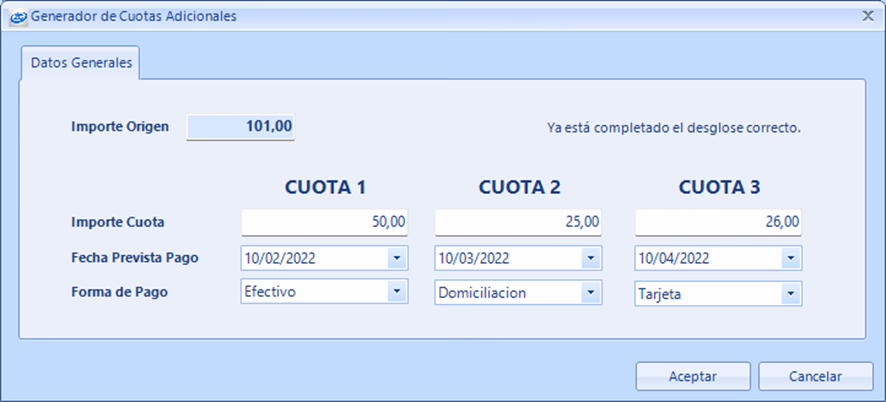
Task: Click the 10/02/2022 date text
Action: (278, 258)
